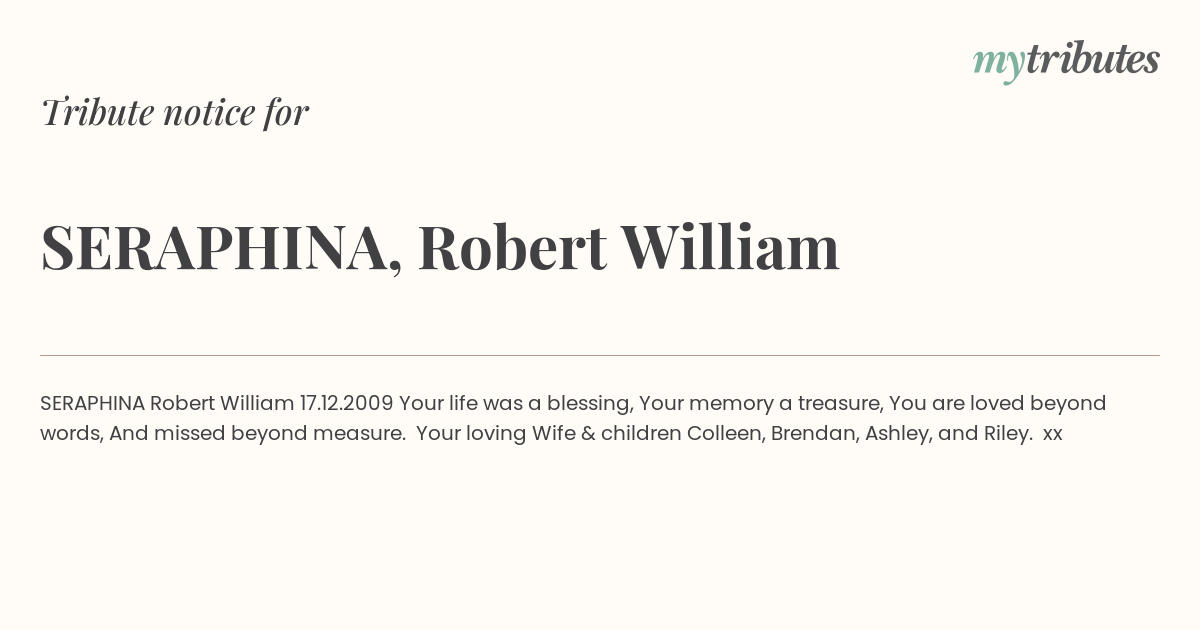
Task: Click 'Your life was a blessing' text
Action: coord(516,404)
